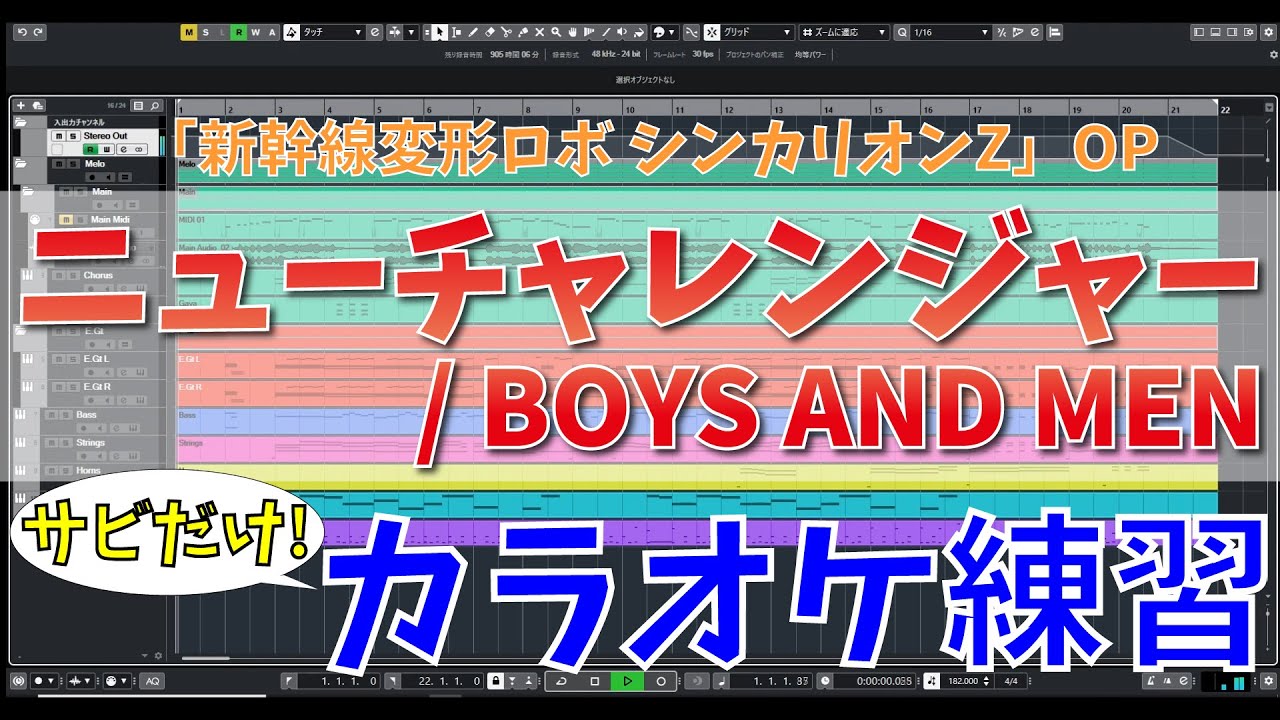Select the Zoom magnifier tool
Viewport: 1280px width, 720px height.
click(x=558, y=32)
